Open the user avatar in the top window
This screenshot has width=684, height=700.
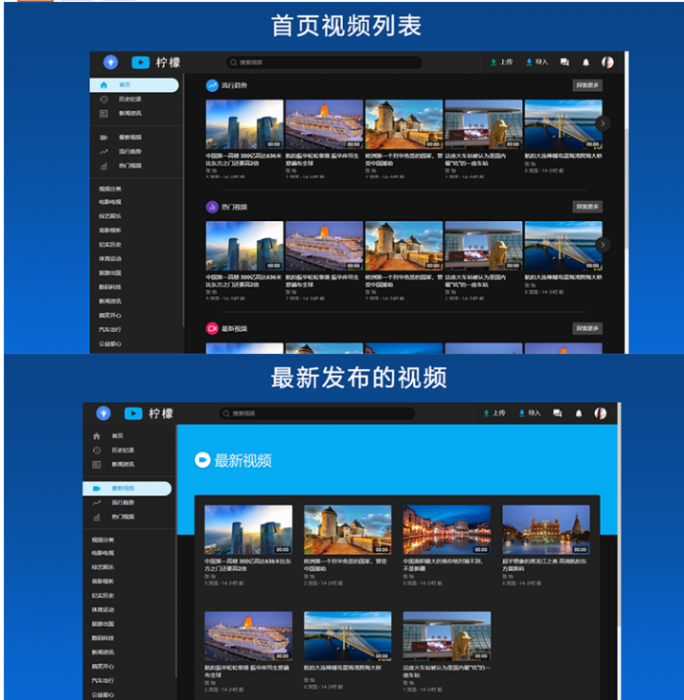coord(607,62)
